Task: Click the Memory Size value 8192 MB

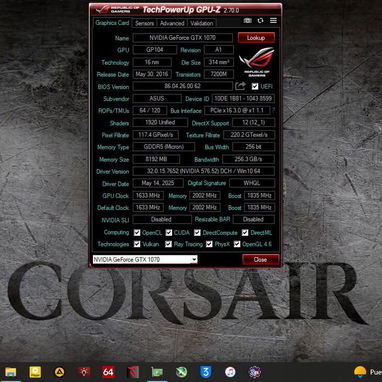Action: coord(156,159)
